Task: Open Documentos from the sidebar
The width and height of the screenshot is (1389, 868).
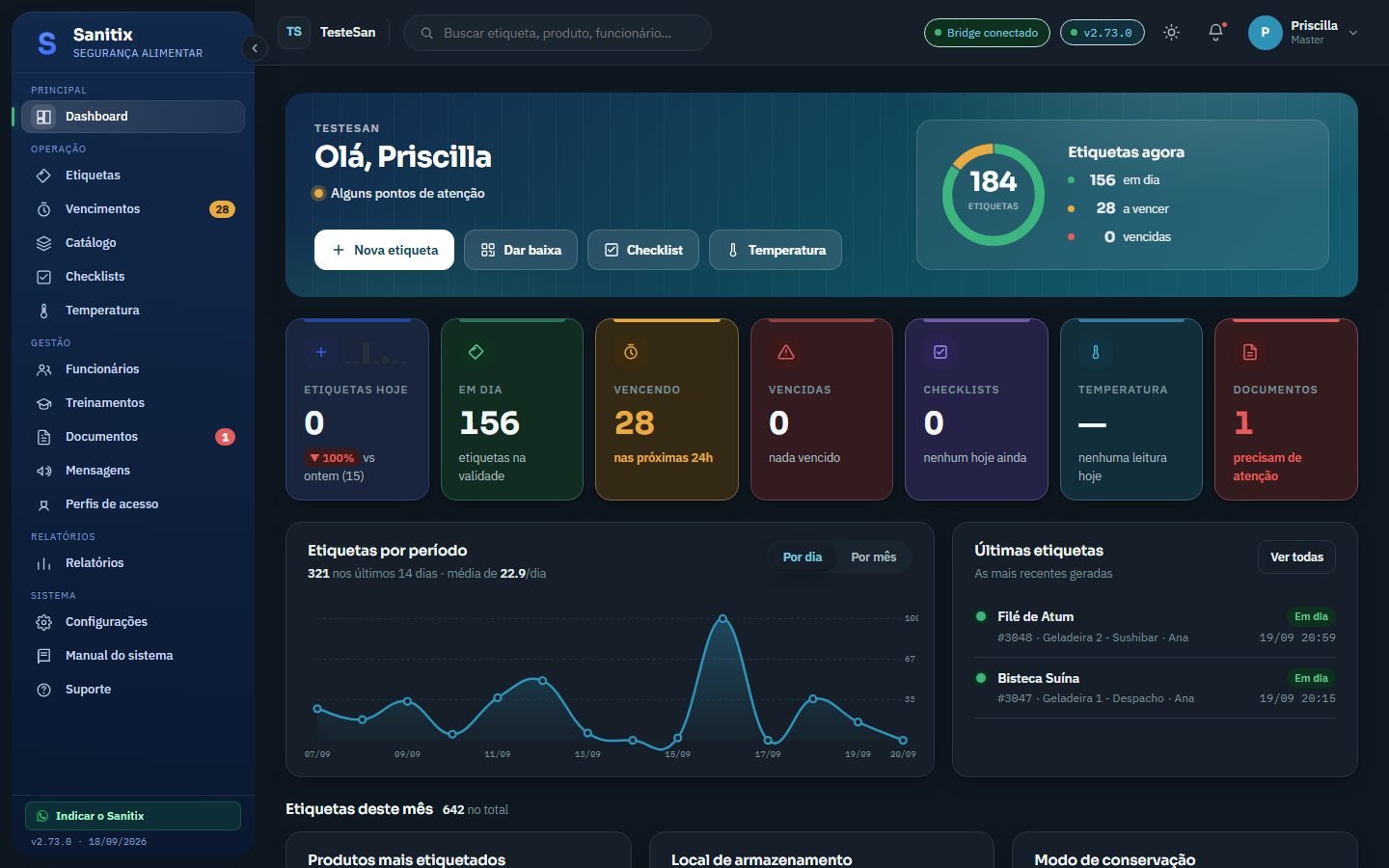Action: pos(132,437)
